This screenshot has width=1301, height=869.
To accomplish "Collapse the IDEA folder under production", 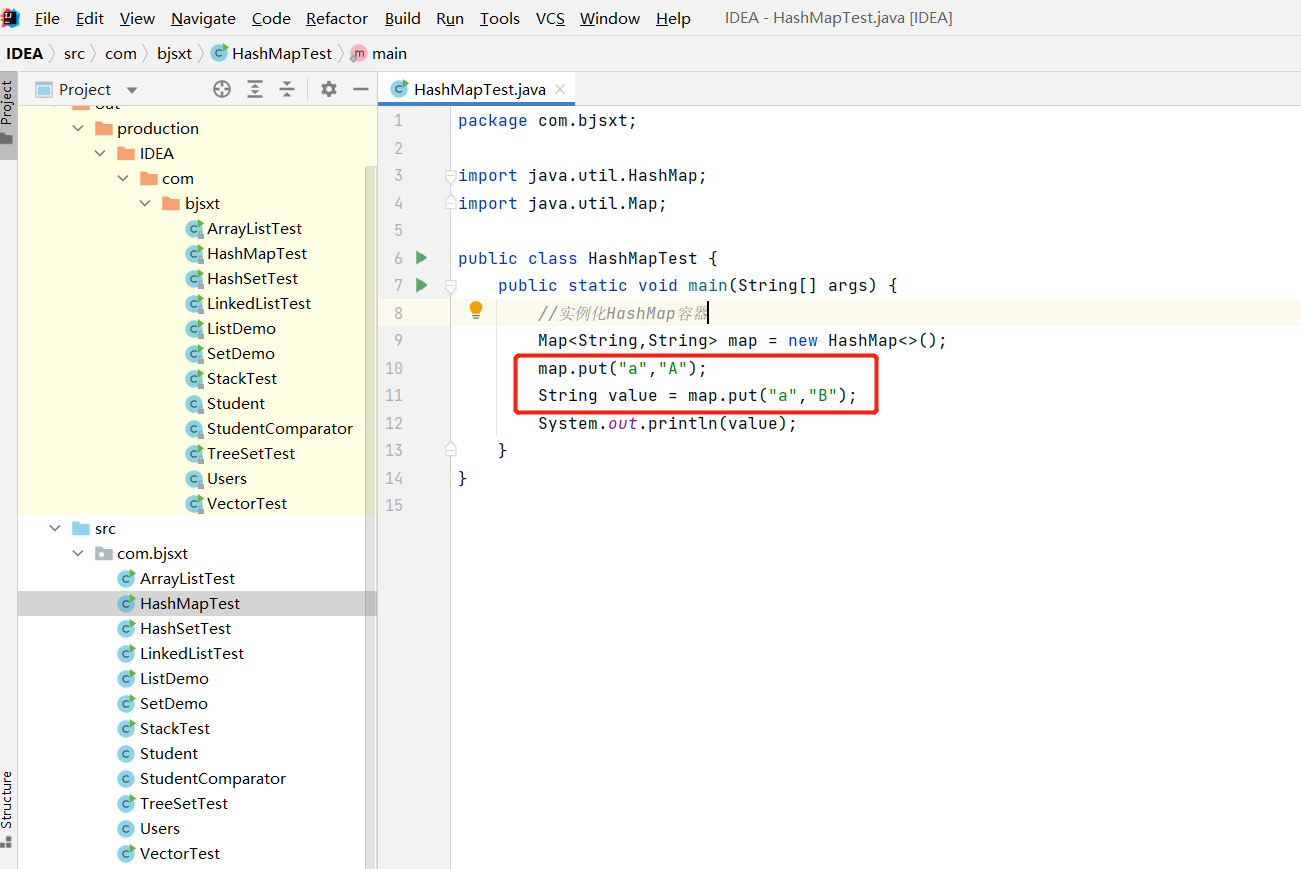I will click(100, 153).
